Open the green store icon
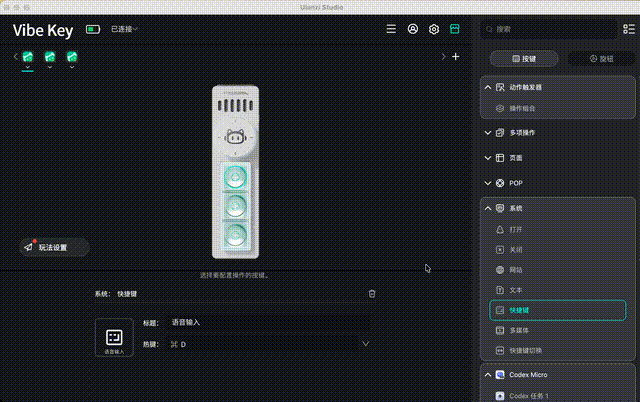640x402 pixels. coord(455,29)
